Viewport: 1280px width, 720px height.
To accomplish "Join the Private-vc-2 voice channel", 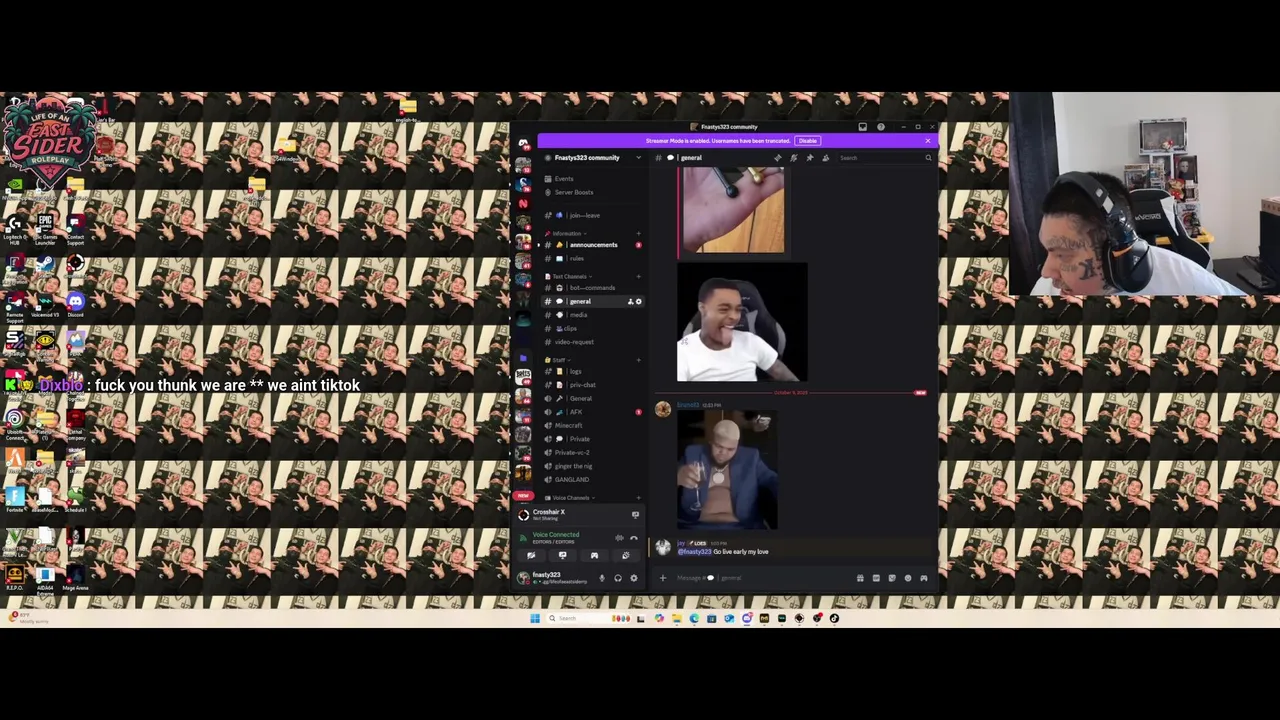I will coord(572,452).
